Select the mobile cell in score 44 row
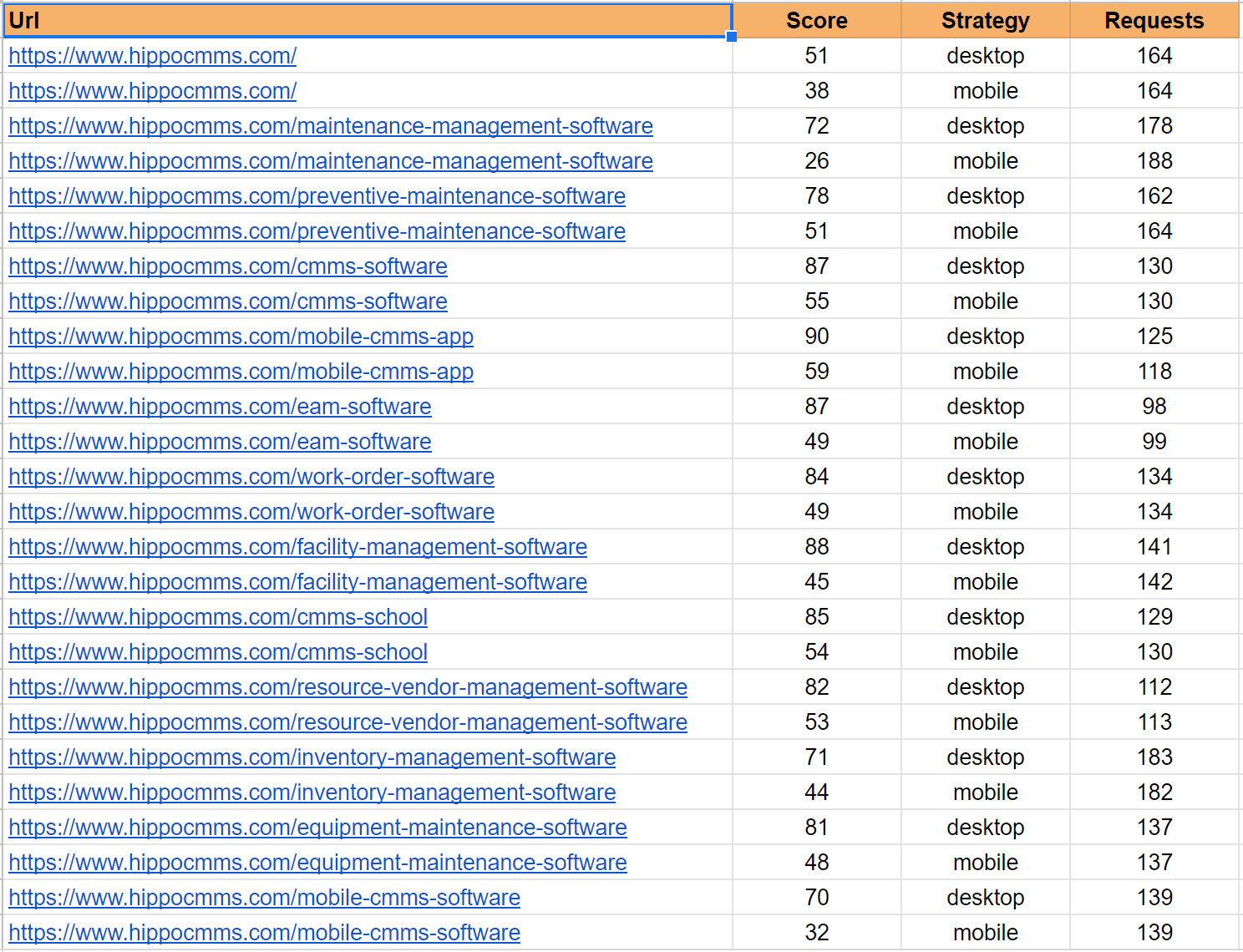The height and width of the screenshot is (952, 1243). point(986,792)
